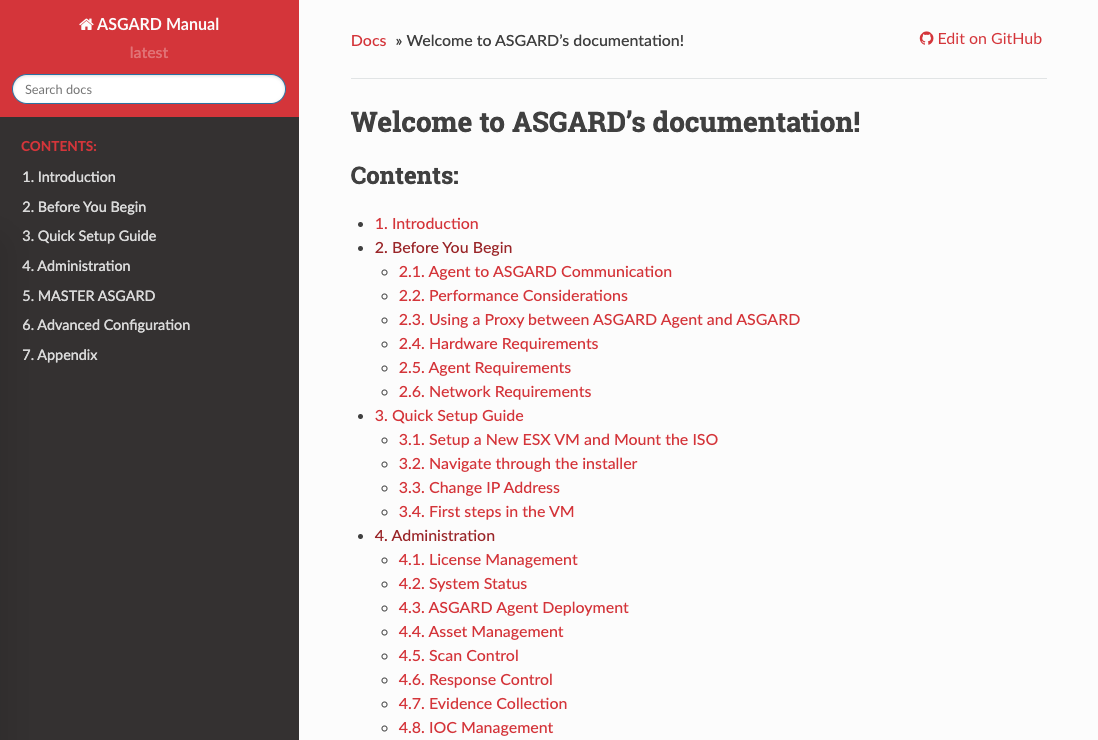Click the 3.3 Change IP Address link
This screenshot has height=740, width=1098.
tap(479, 488)
